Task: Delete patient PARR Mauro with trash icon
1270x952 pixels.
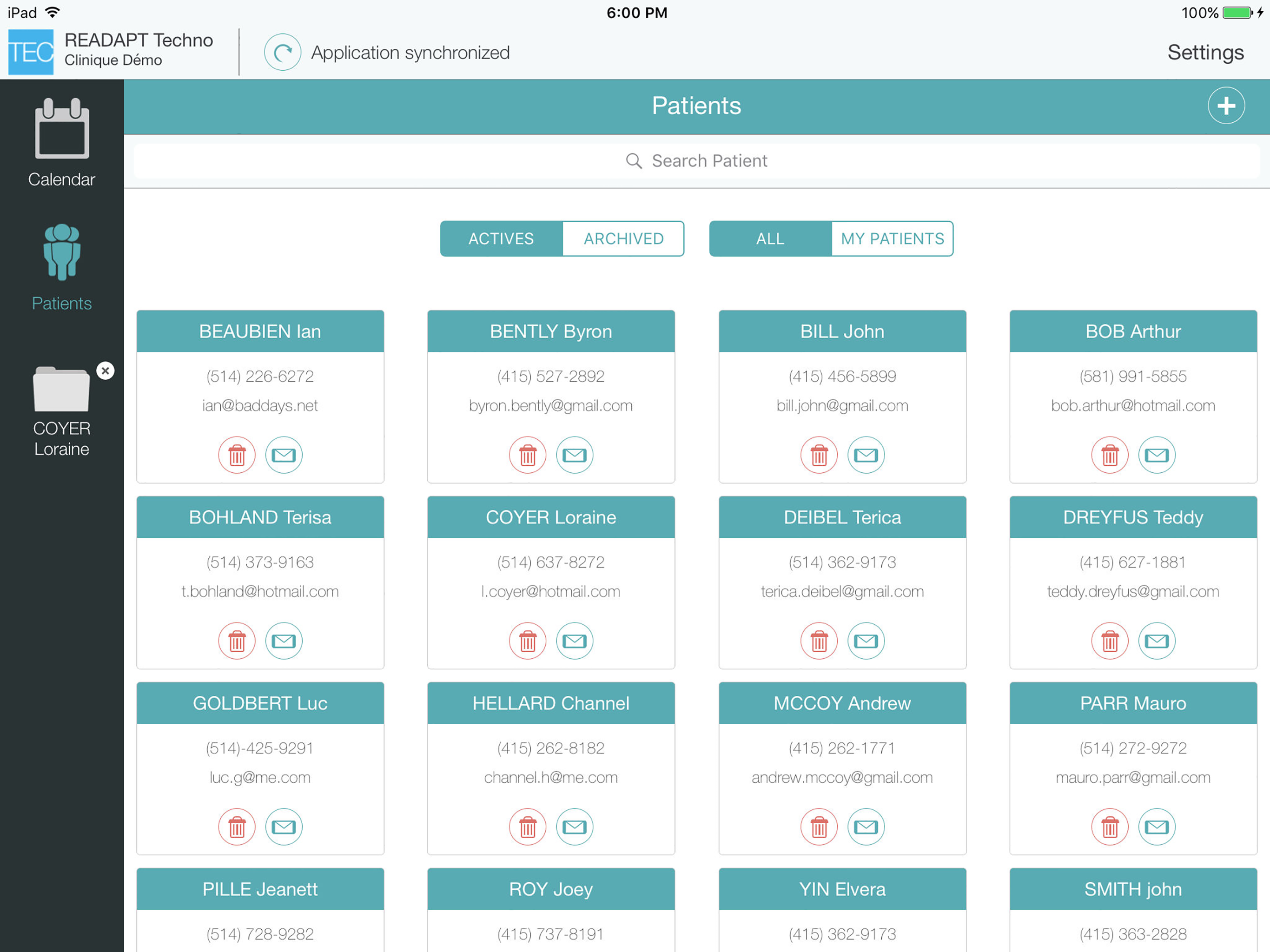Action: click(1110, 827)
